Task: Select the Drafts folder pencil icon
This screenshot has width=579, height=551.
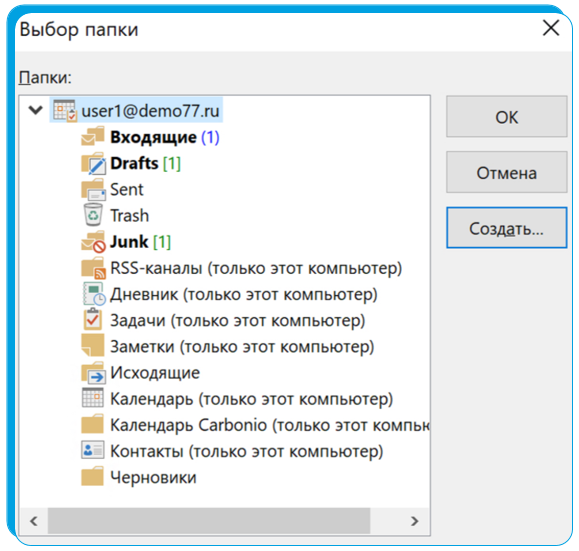Action: 93,163
